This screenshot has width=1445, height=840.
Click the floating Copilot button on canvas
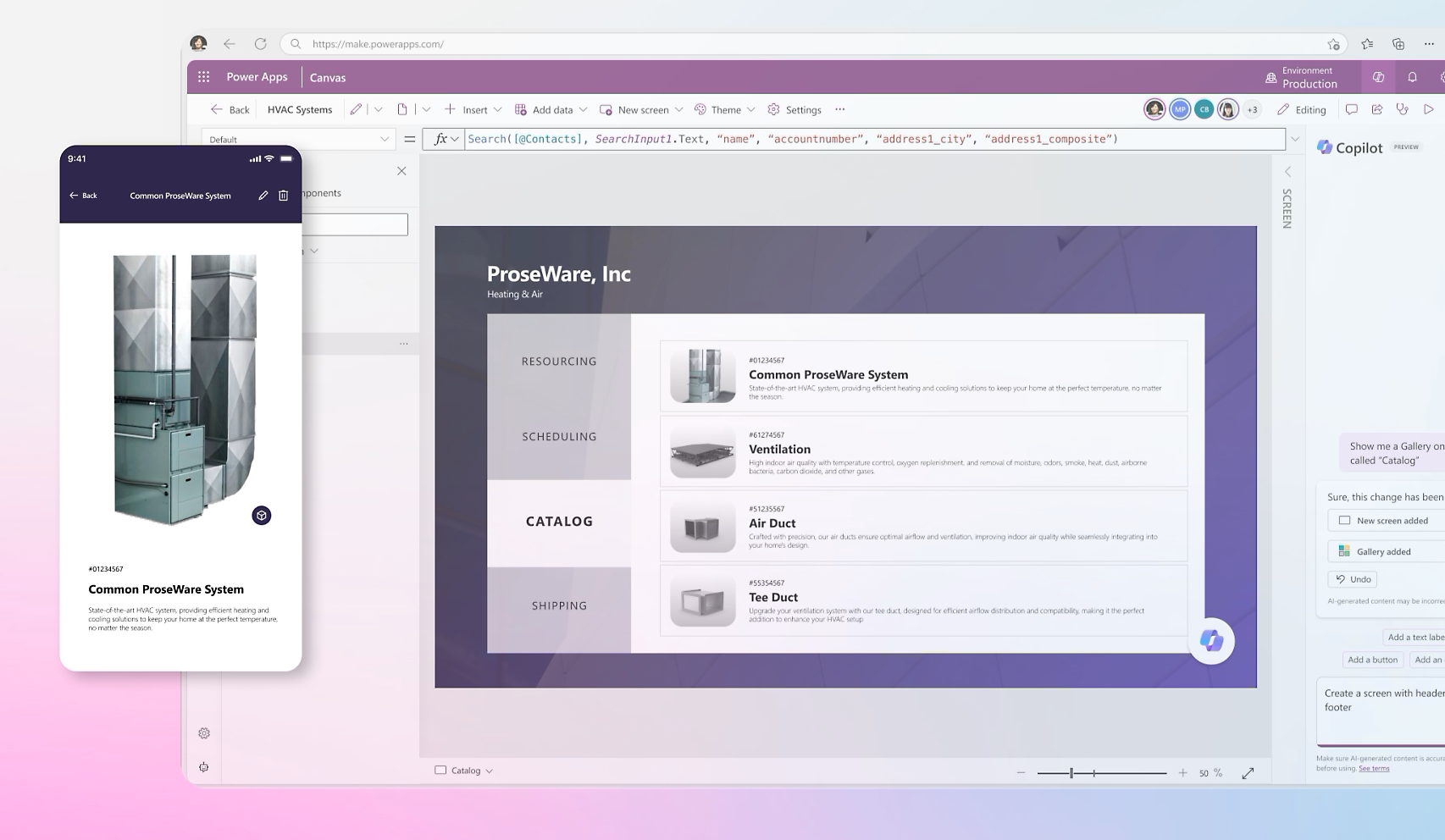(1211, 641)
